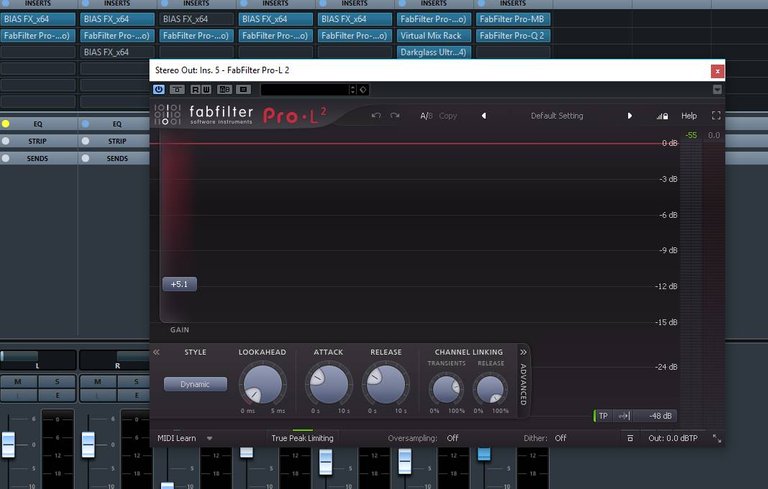Open Darkglass Ultra insert slot

pyautogui.click(x=433, y=52)
